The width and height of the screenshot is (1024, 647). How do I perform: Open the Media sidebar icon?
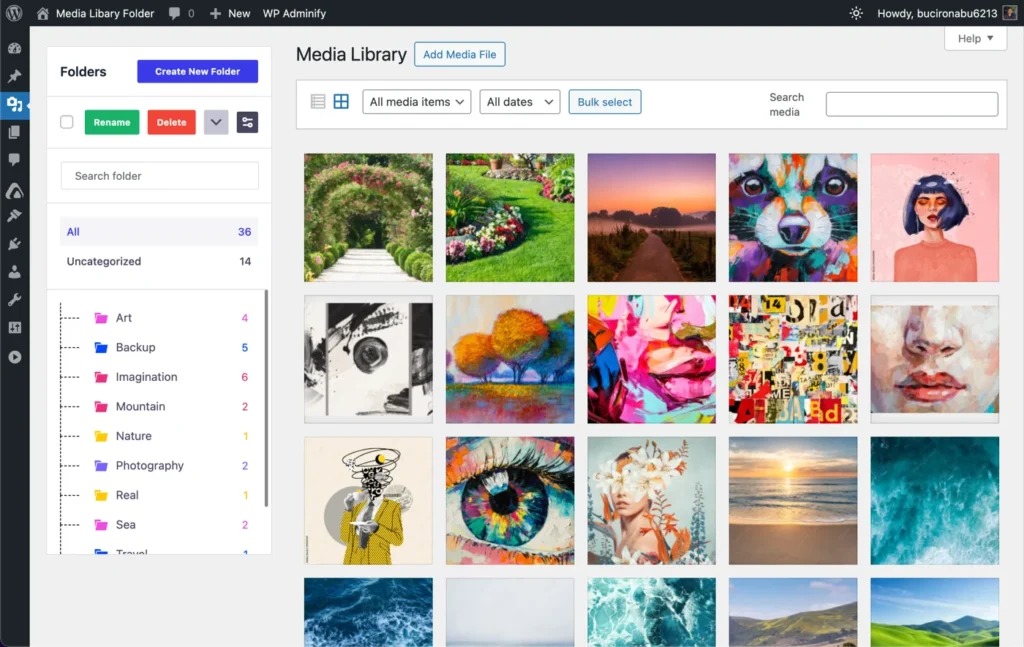pyautogui.click(x=14, y=104)
